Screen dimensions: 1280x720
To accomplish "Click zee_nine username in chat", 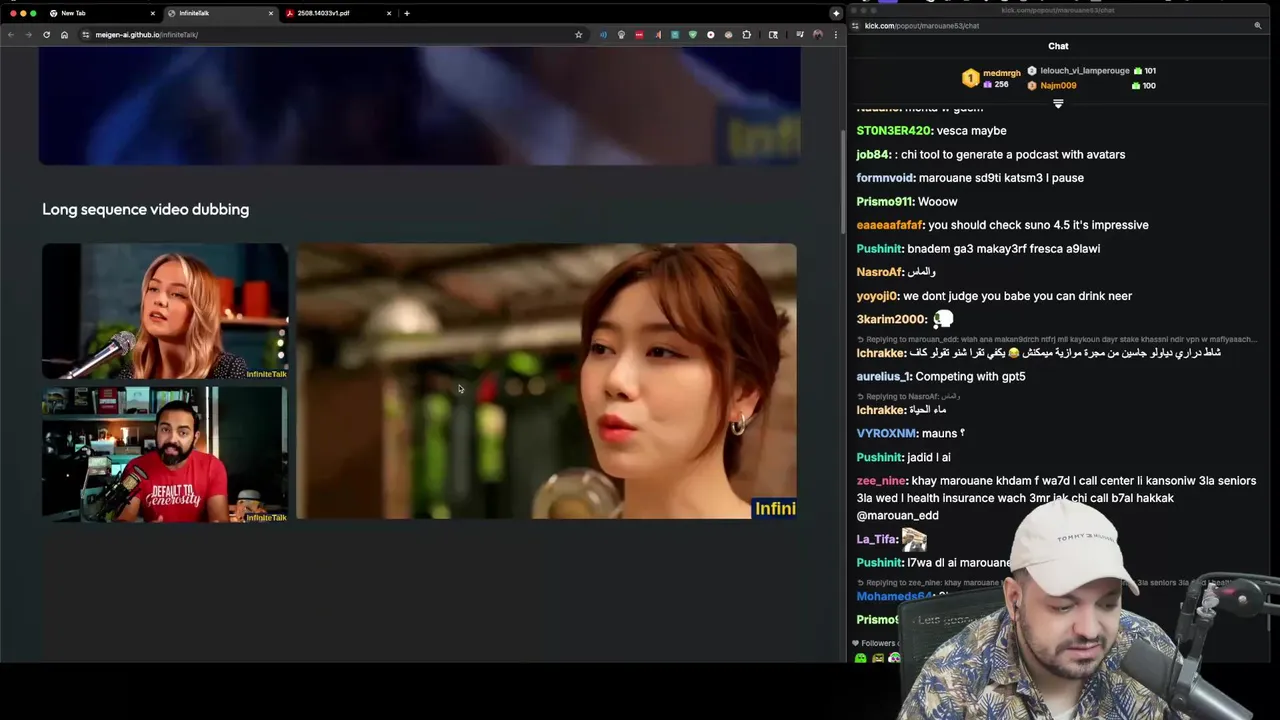I will click(881, 481).
